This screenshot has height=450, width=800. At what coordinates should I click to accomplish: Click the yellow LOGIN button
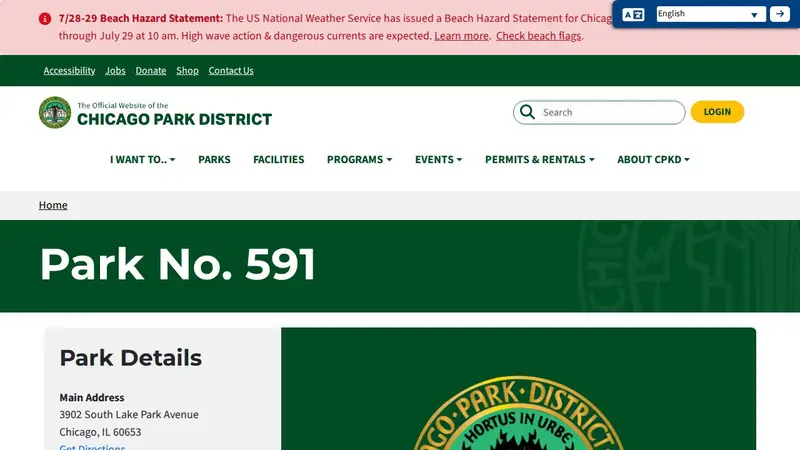pos(717,112)
